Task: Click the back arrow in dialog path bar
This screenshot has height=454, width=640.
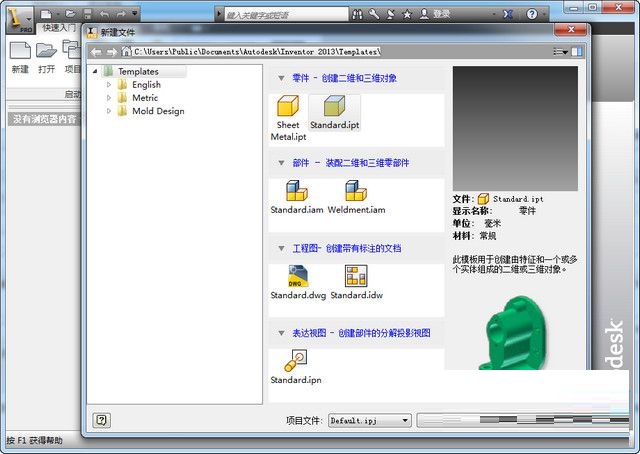Action: coord(96,52)
